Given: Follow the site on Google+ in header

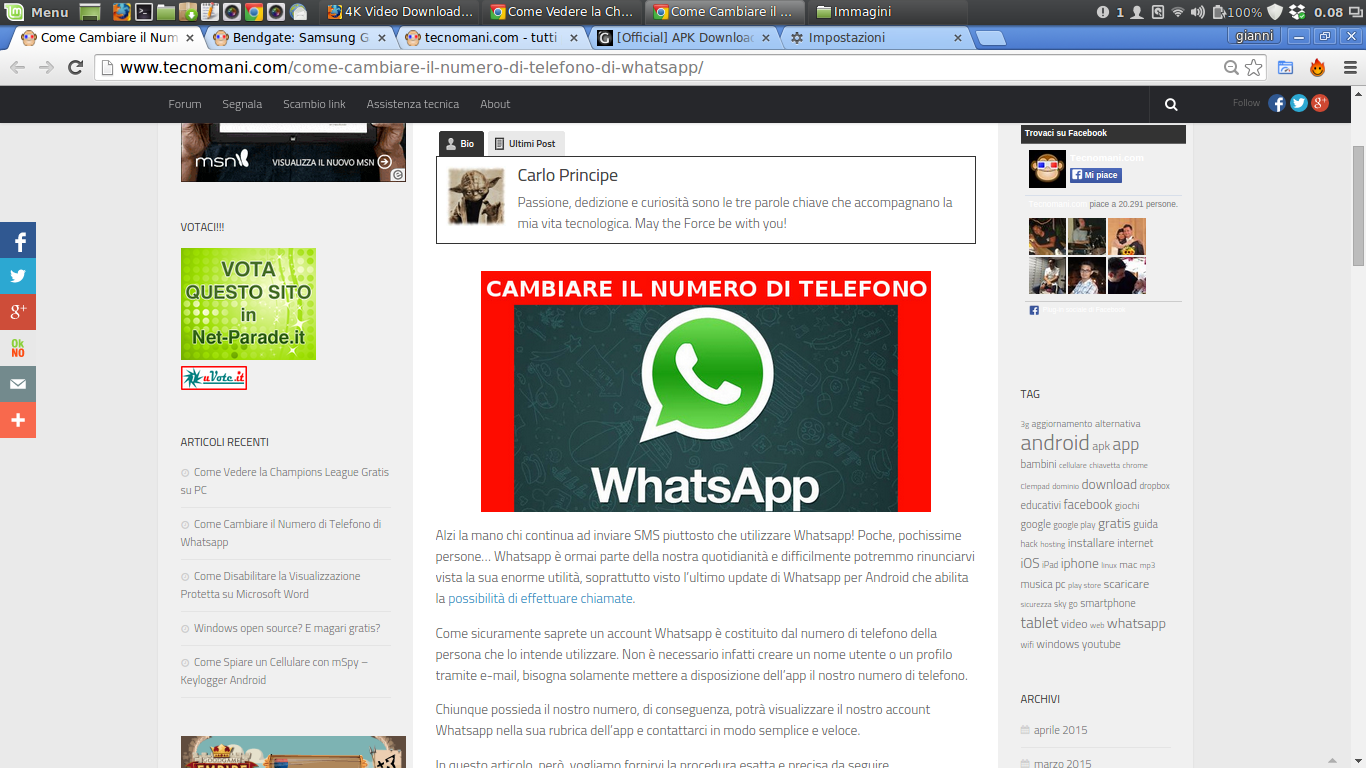Looking at the screenshot, I should [x=1320, y=103].
